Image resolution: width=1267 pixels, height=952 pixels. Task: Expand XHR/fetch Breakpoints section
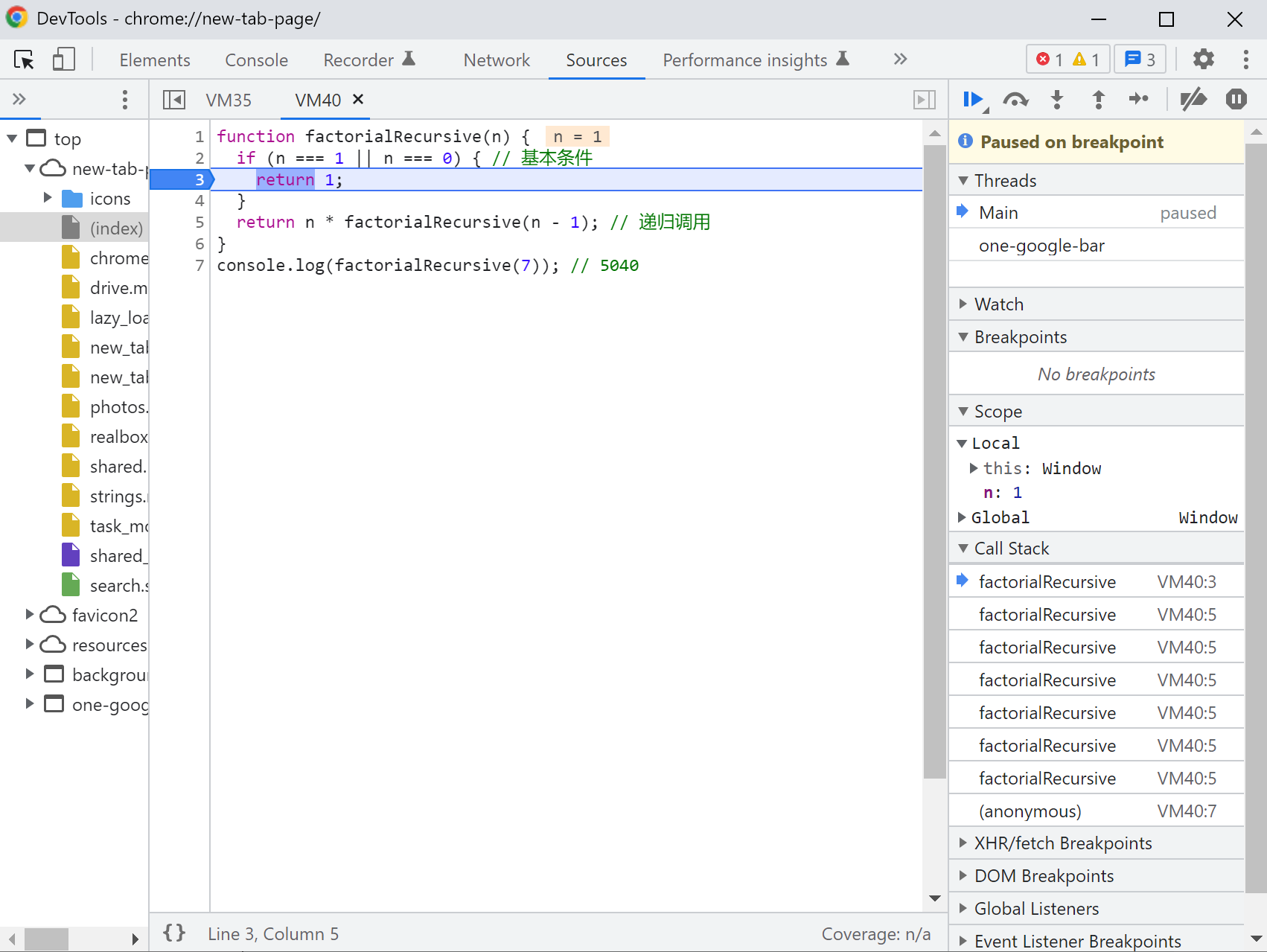[1062, 843]
